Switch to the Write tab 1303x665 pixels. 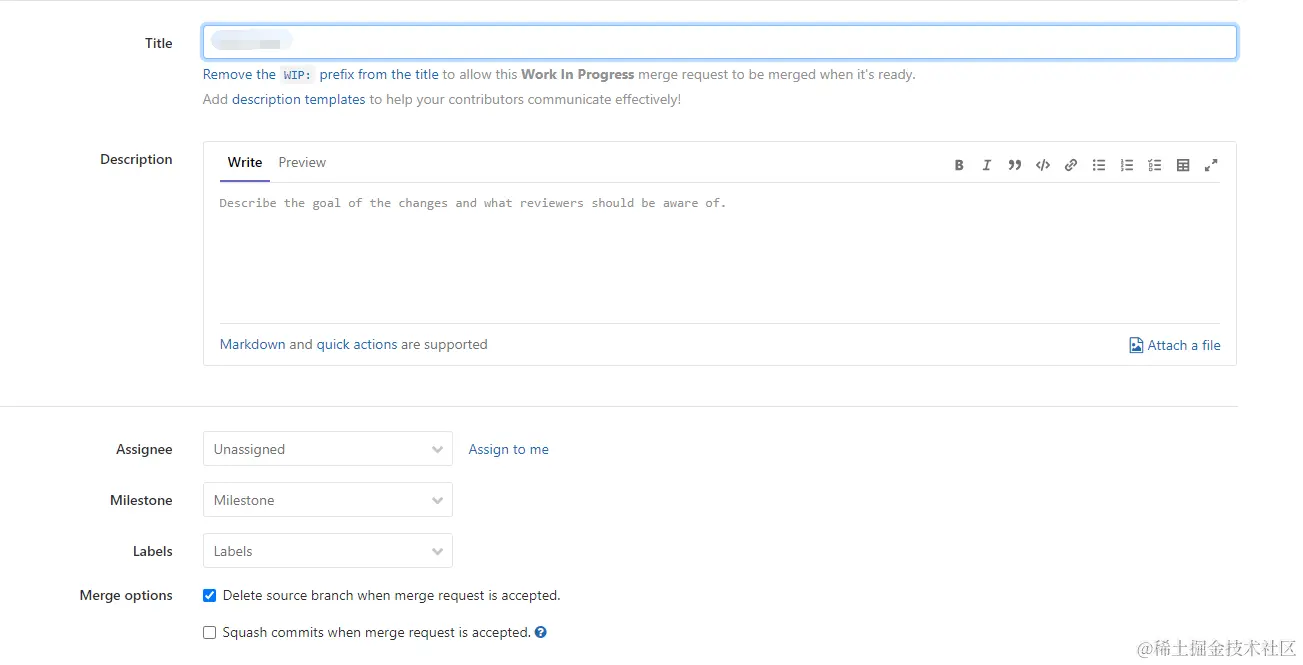tap(245, 163)
